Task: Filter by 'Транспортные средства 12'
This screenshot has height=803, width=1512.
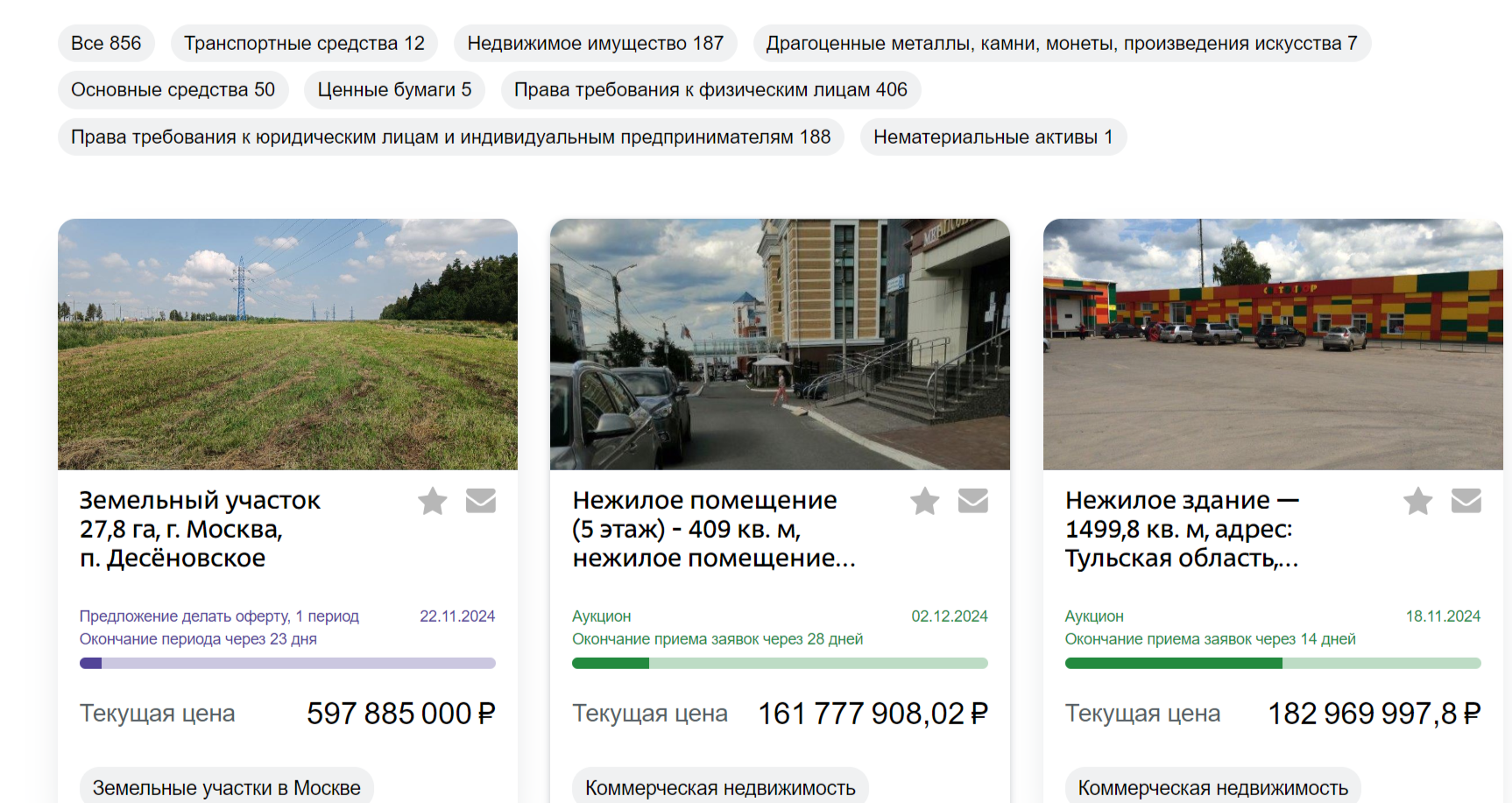Action: pyautogui.click(x=304, y=43)
